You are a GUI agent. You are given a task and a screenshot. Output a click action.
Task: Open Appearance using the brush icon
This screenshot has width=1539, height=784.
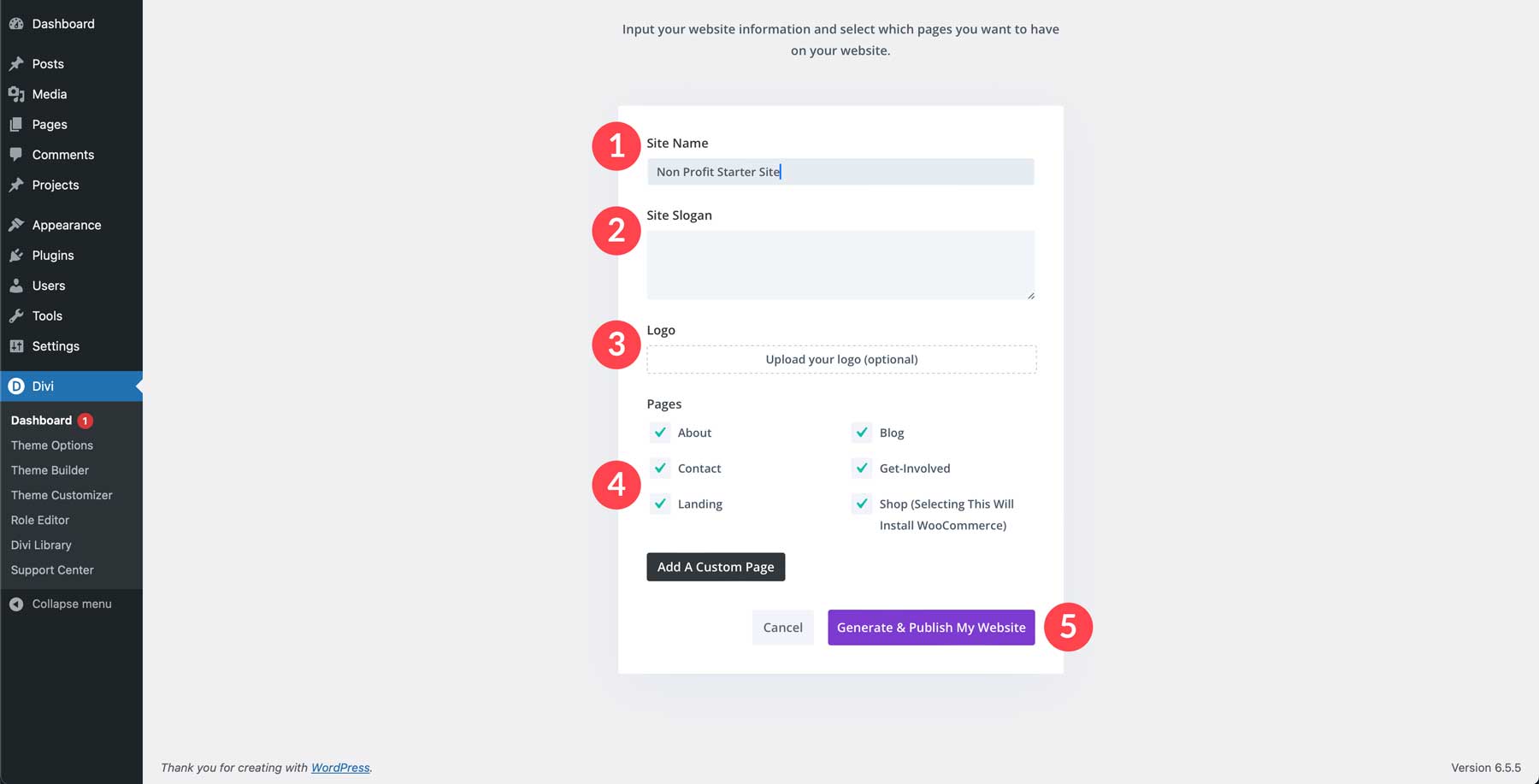[x=18, y=224]
